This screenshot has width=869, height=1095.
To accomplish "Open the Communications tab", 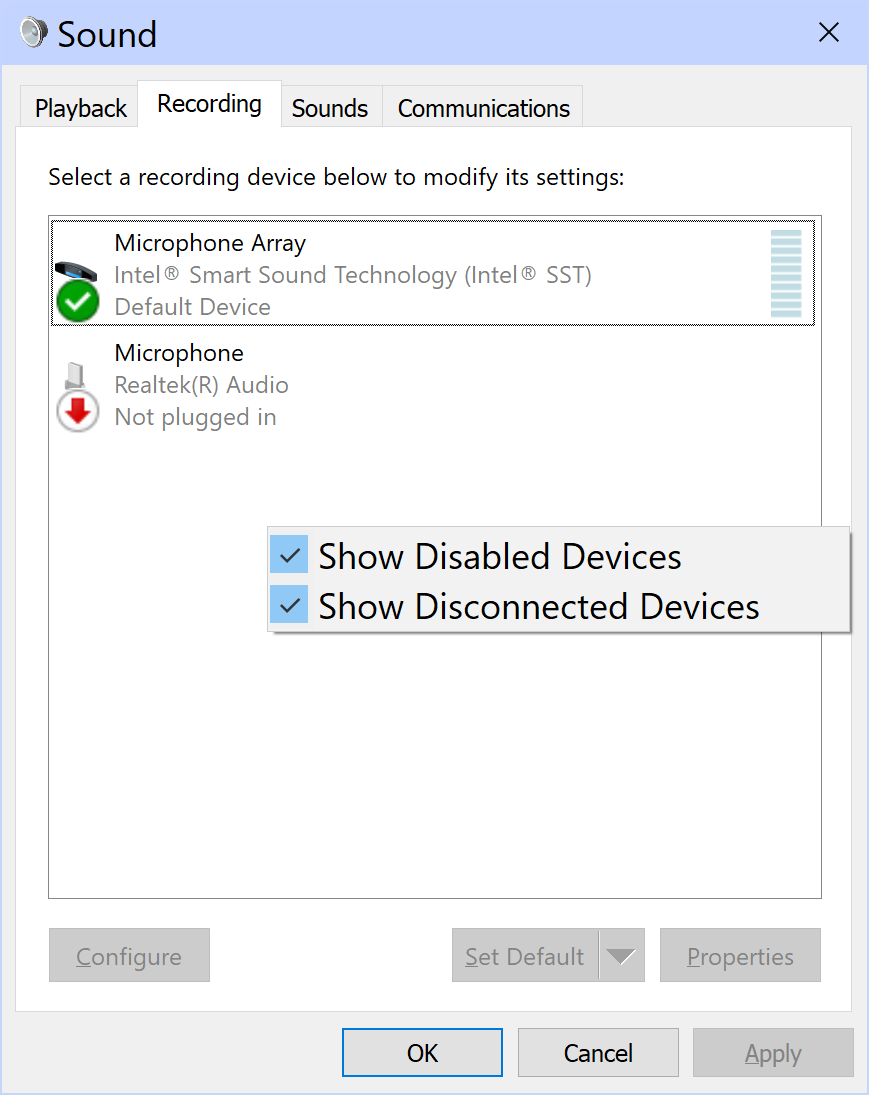I will (x=482, y=107).
